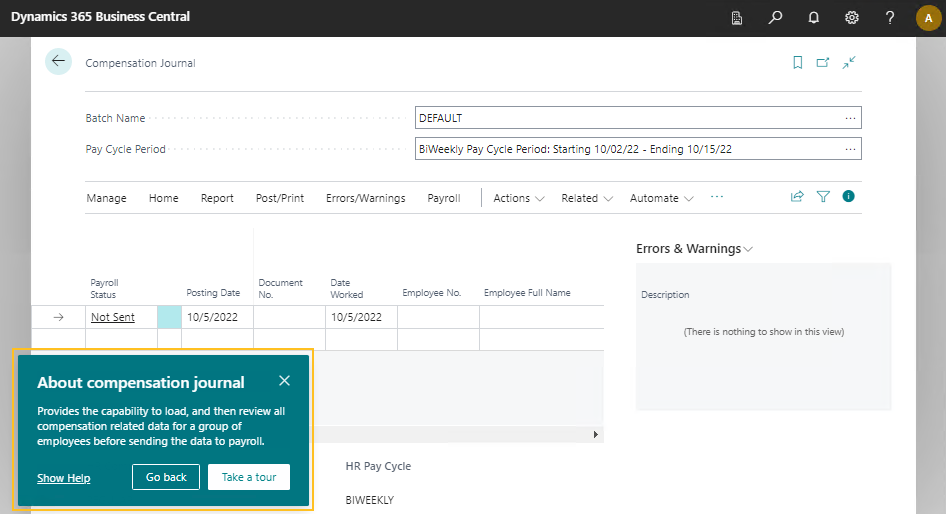Toggle the FactBox information pane icon
This screenshot has width=946, height=514.
(x=849, y=197)
